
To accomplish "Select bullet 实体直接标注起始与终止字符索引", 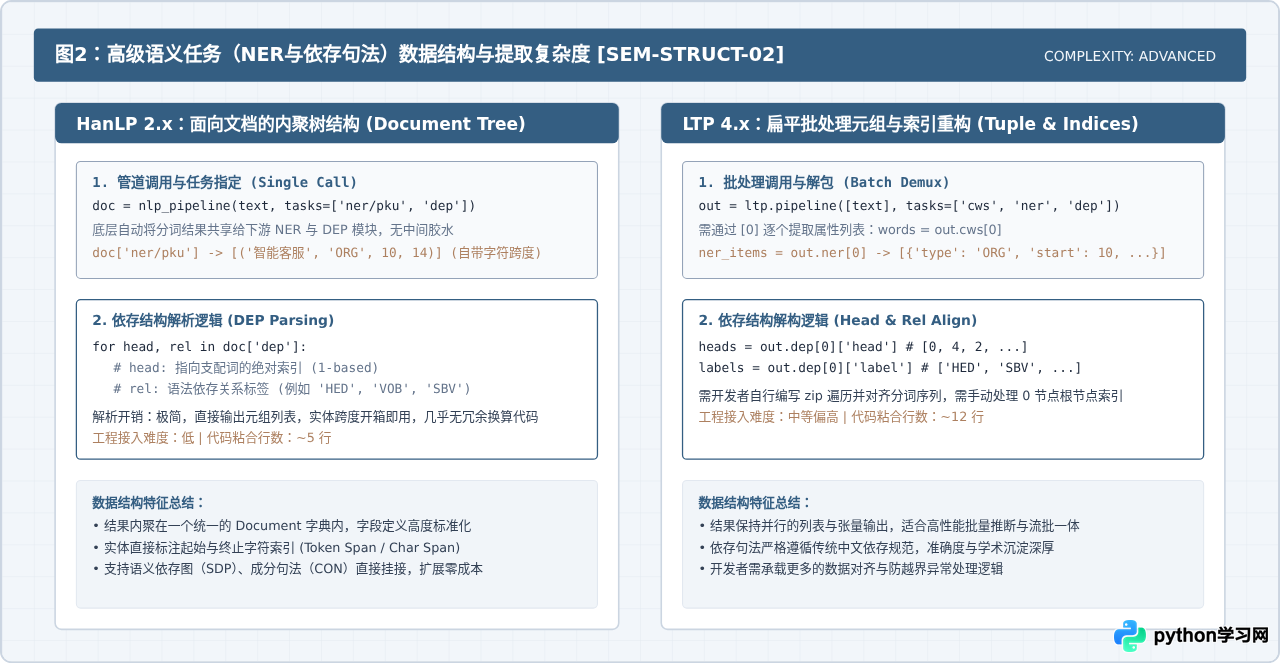I will click(x=276, y=547).
